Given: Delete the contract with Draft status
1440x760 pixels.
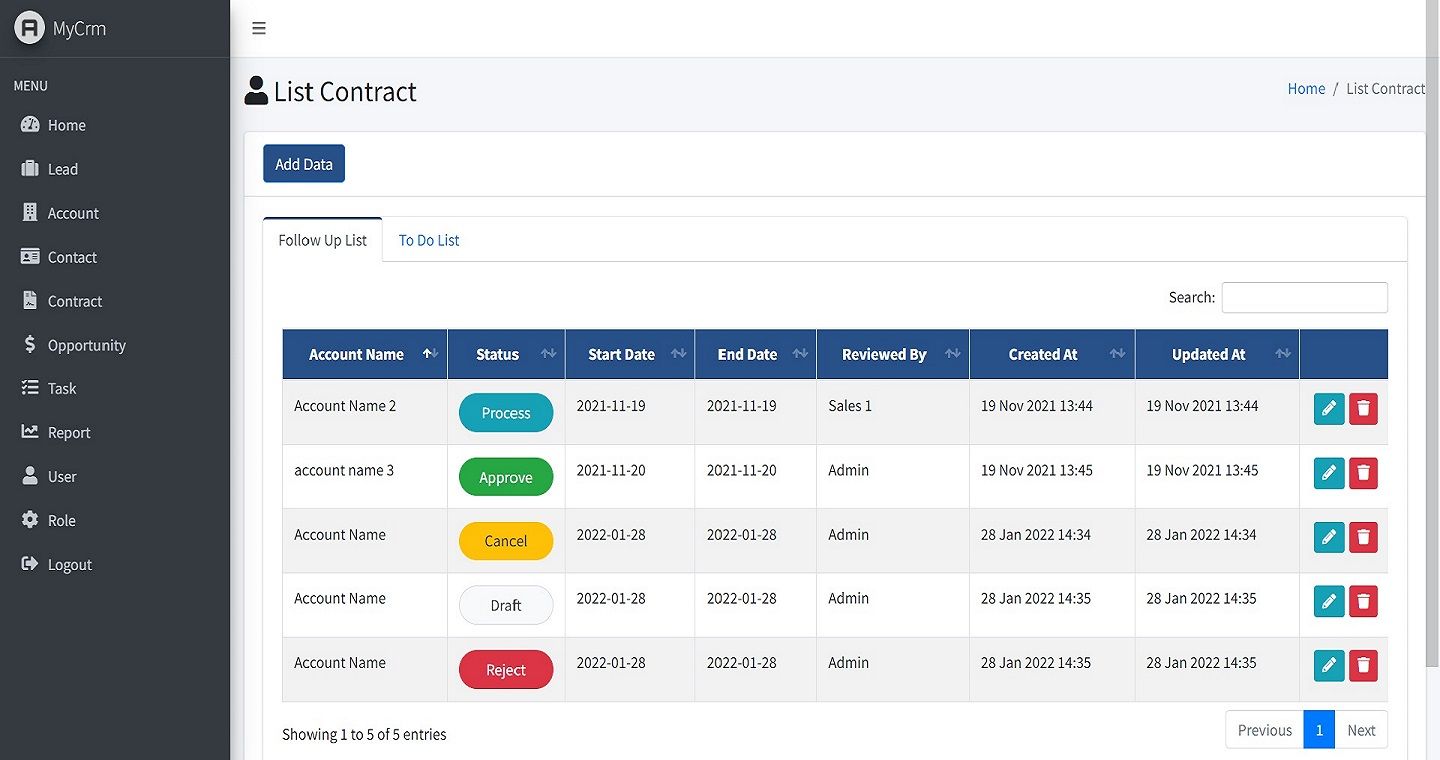Looking at the screenshot, I should 1363,601.
